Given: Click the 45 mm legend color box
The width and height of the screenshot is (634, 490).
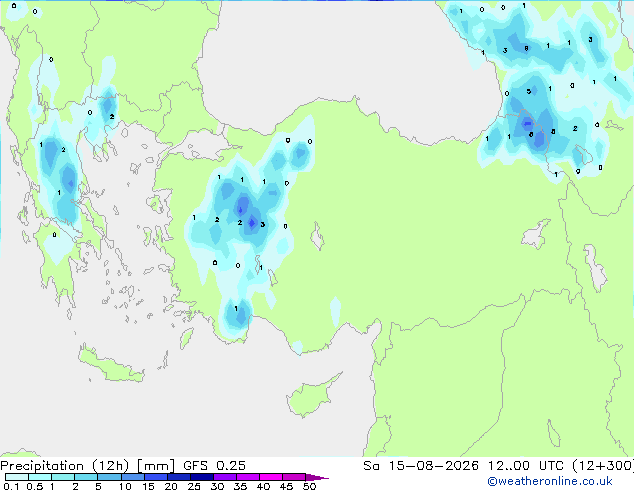Looking at the screenshot, I should pos(294,477).
